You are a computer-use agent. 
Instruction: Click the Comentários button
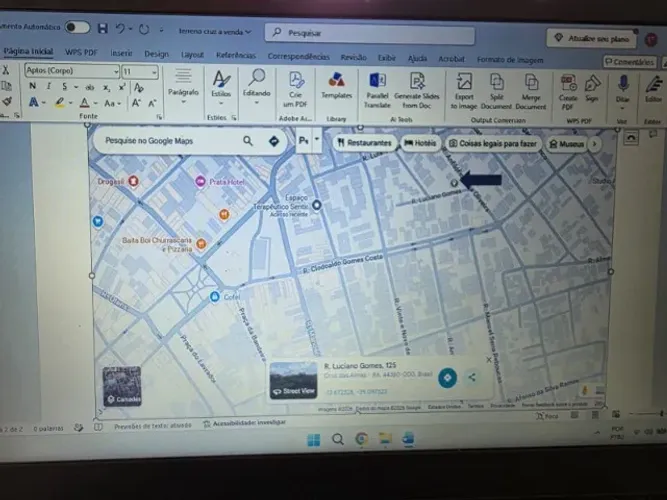[629, 62]
